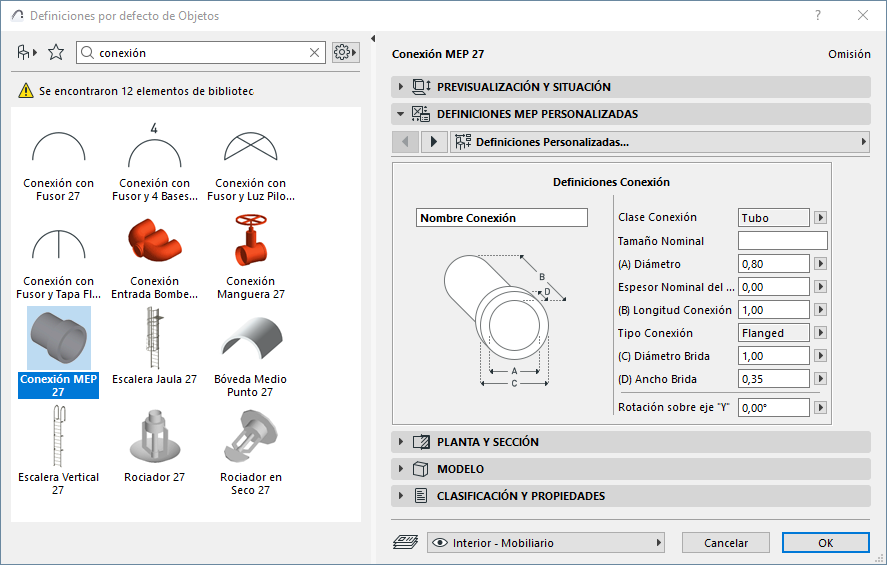Image resolution: width=887 pixels, height=565 pixels.
Task: Expand Previsualización y Situación panel
Action: point(401,87)
